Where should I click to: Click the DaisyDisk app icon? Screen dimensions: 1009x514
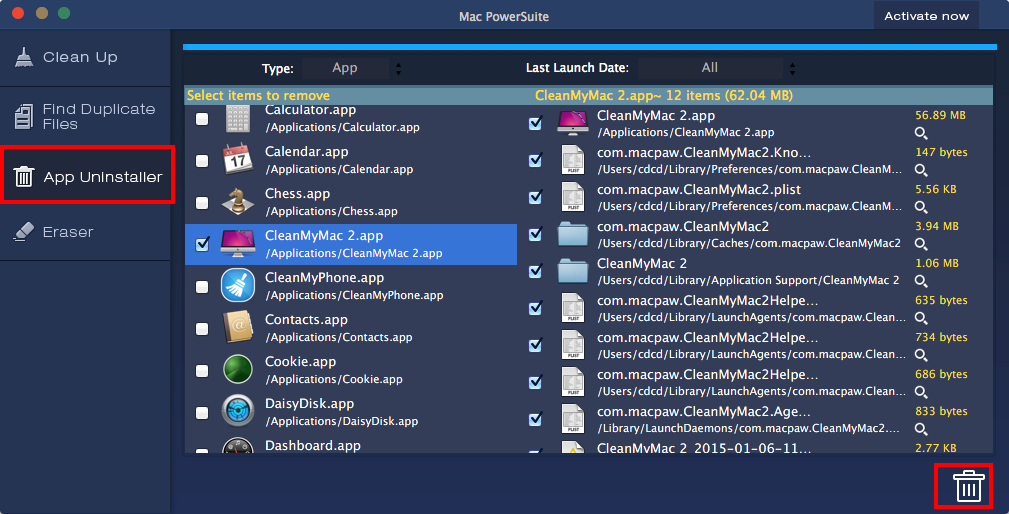point(237,411)
